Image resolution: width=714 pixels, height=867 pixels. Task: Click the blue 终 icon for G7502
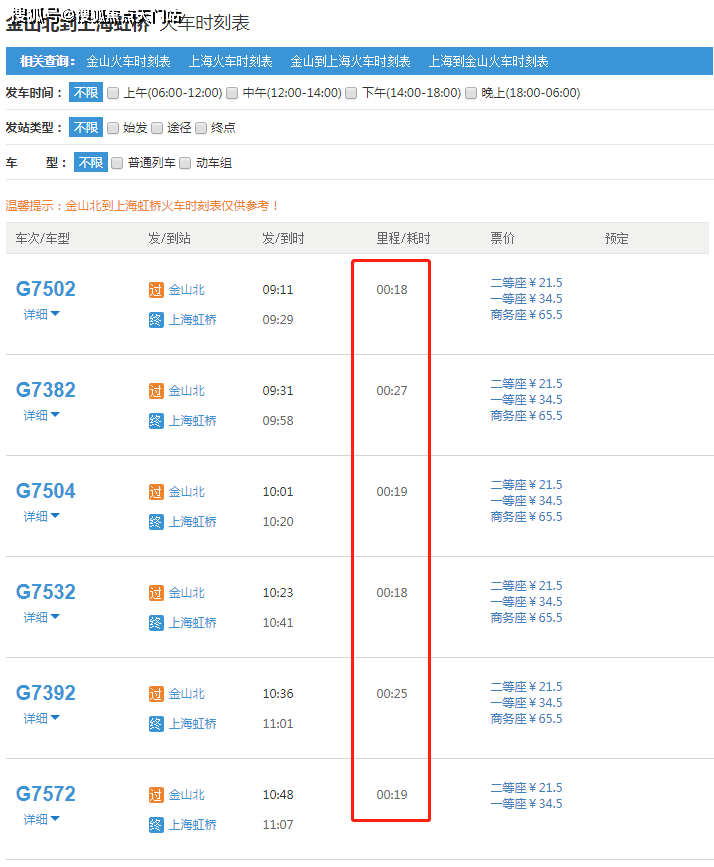point(155,320)
